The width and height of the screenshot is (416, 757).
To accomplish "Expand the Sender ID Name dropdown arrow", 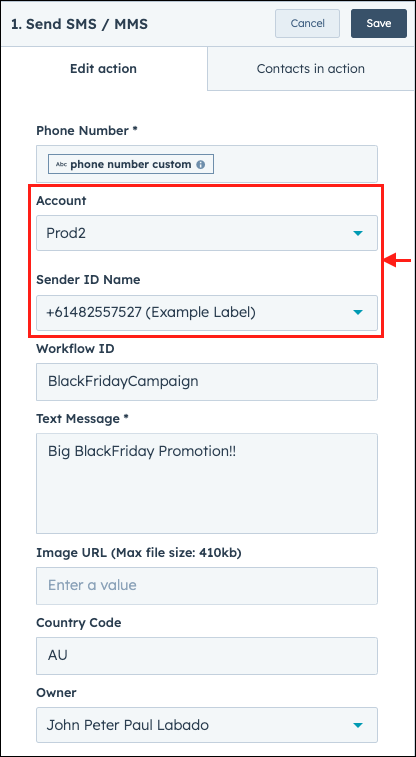I will click(357, 313).
